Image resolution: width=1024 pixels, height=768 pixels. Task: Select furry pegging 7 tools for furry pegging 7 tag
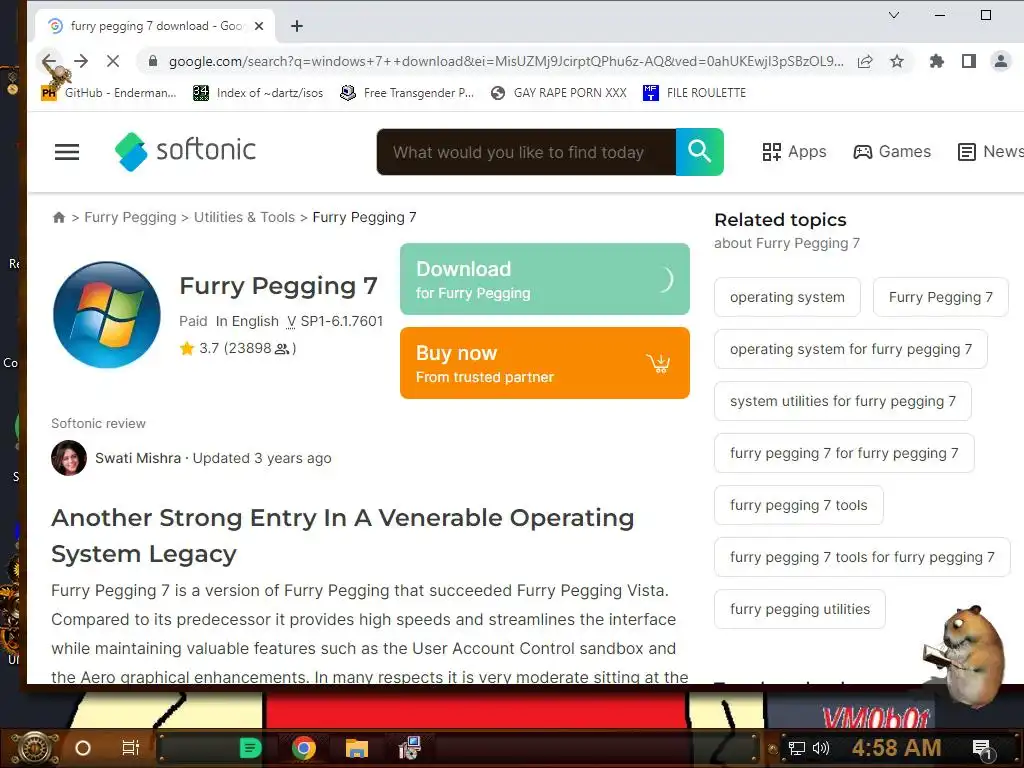click(862, 557)
